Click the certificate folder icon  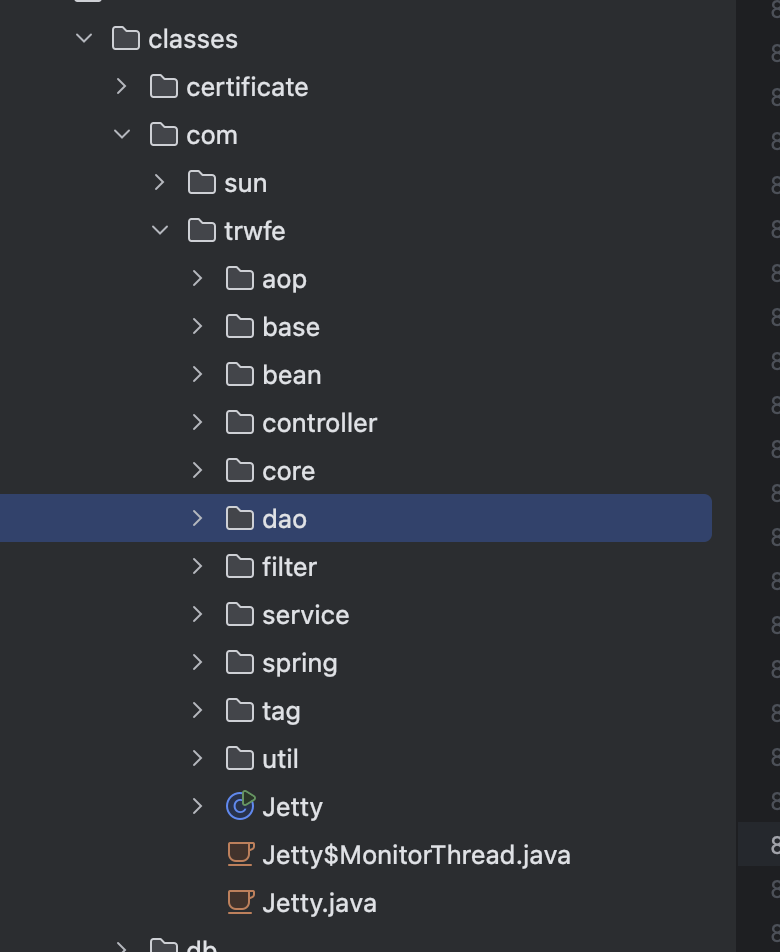[163, 86]
